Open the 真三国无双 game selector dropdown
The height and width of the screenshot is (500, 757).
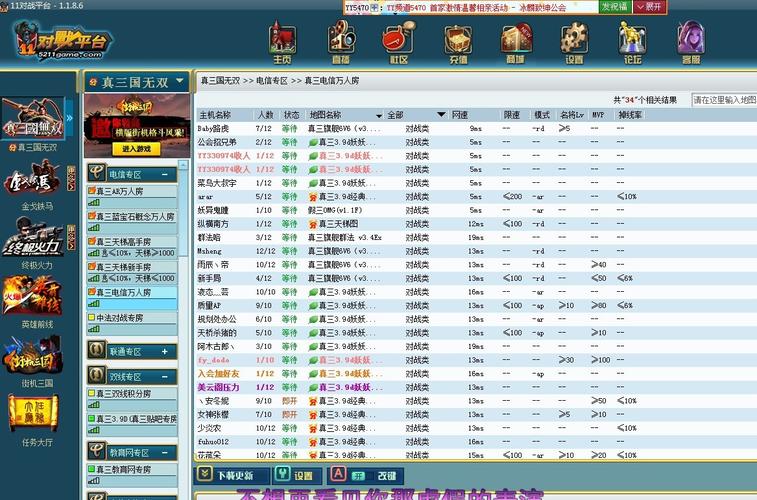coord(180,81)
